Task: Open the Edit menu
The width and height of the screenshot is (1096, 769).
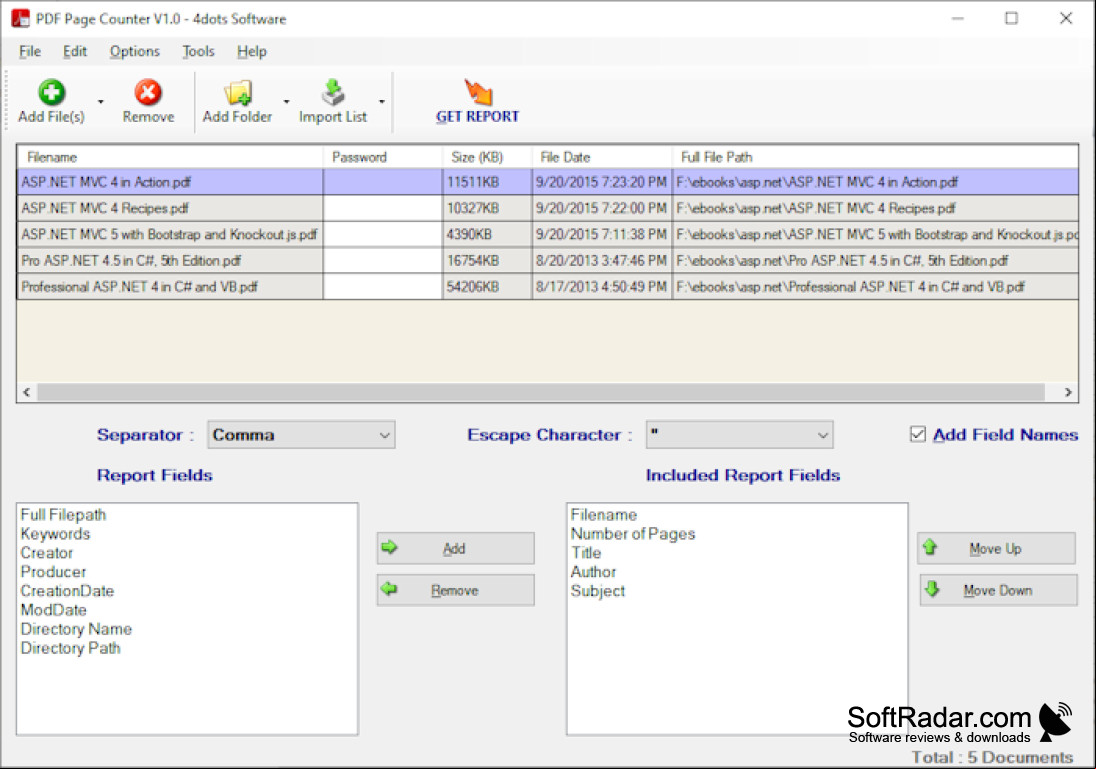Action: click(75, 51)
